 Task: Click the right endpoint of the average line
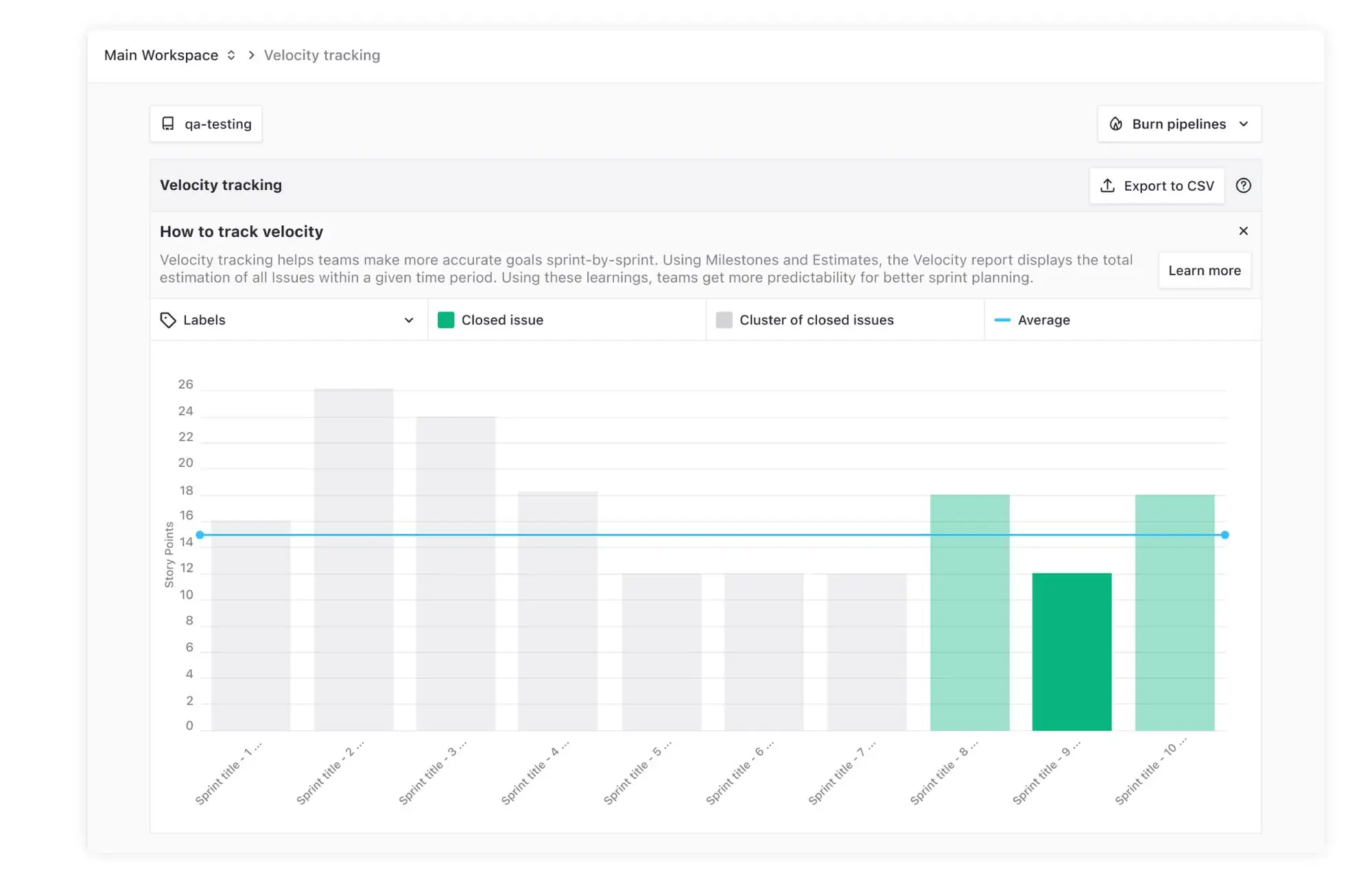[x=1225, y=535]
